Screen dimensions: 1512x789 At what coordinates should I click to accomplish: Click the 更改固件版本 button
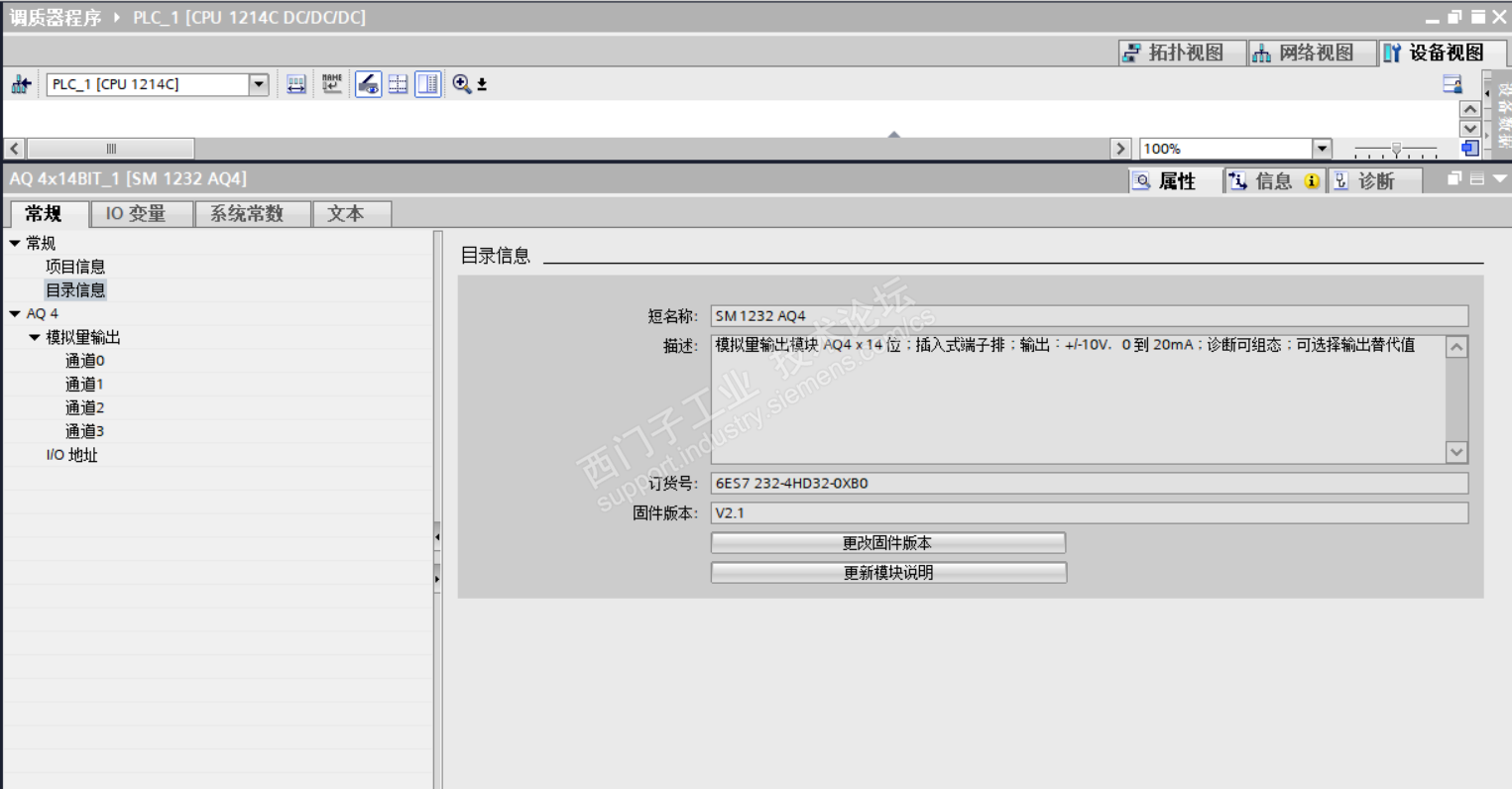click(x=887, y=543)
